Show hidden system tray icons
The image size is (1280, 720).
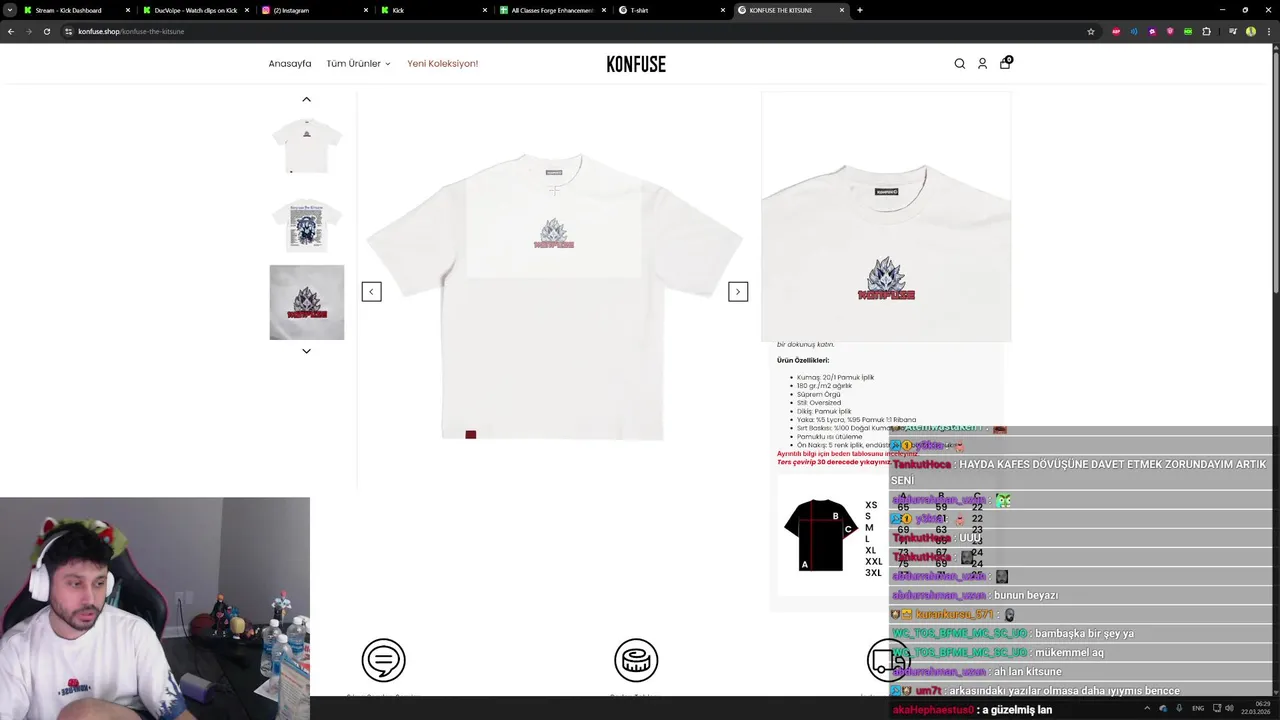coord(1147,708)
